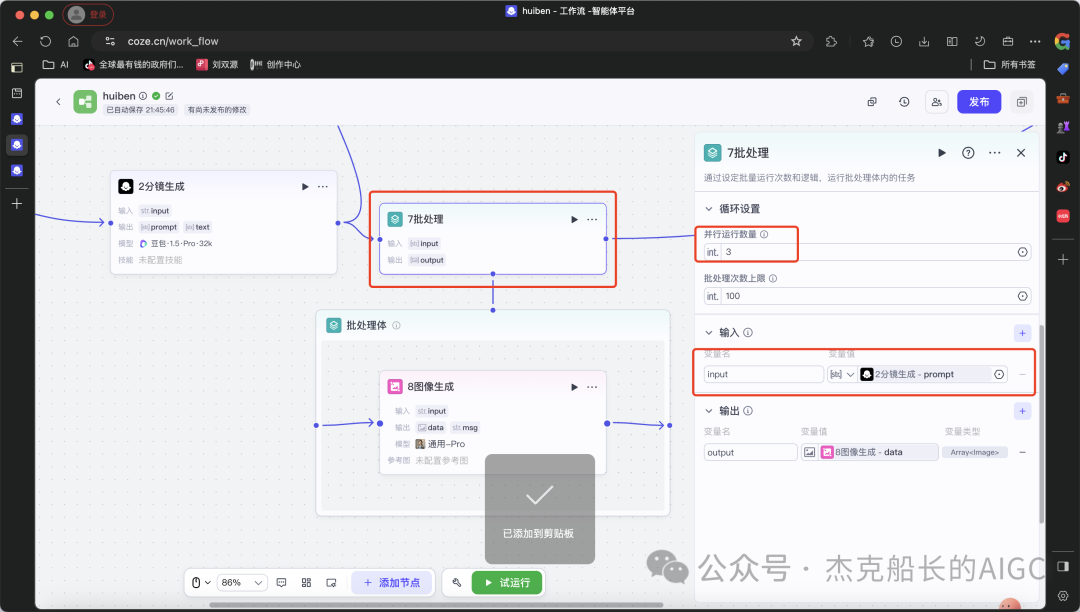
Task: Run the 2分镜生成 node with its play icon
Action: 305,187
